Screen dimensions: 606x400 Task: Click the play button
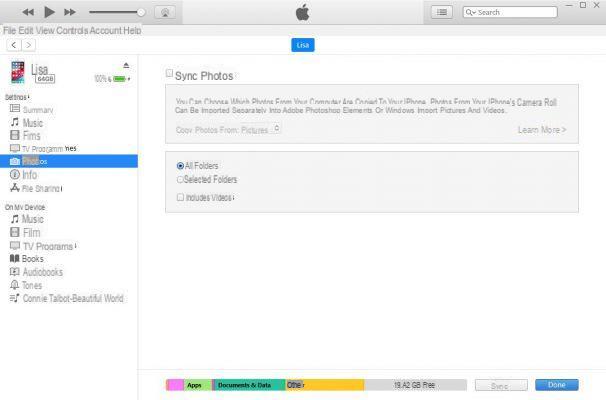click(49, 12)
